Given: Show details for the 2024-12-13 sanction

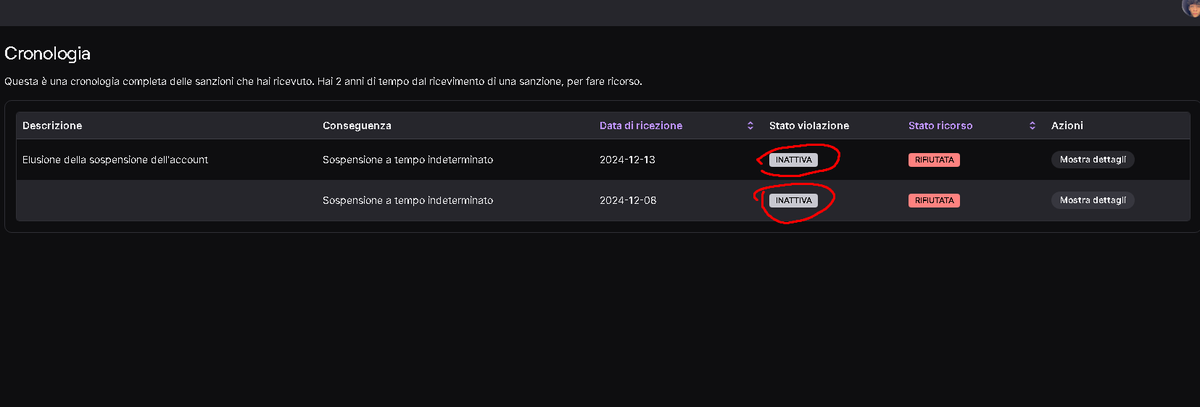Looking at the screenshot, I should point(1092,159).
